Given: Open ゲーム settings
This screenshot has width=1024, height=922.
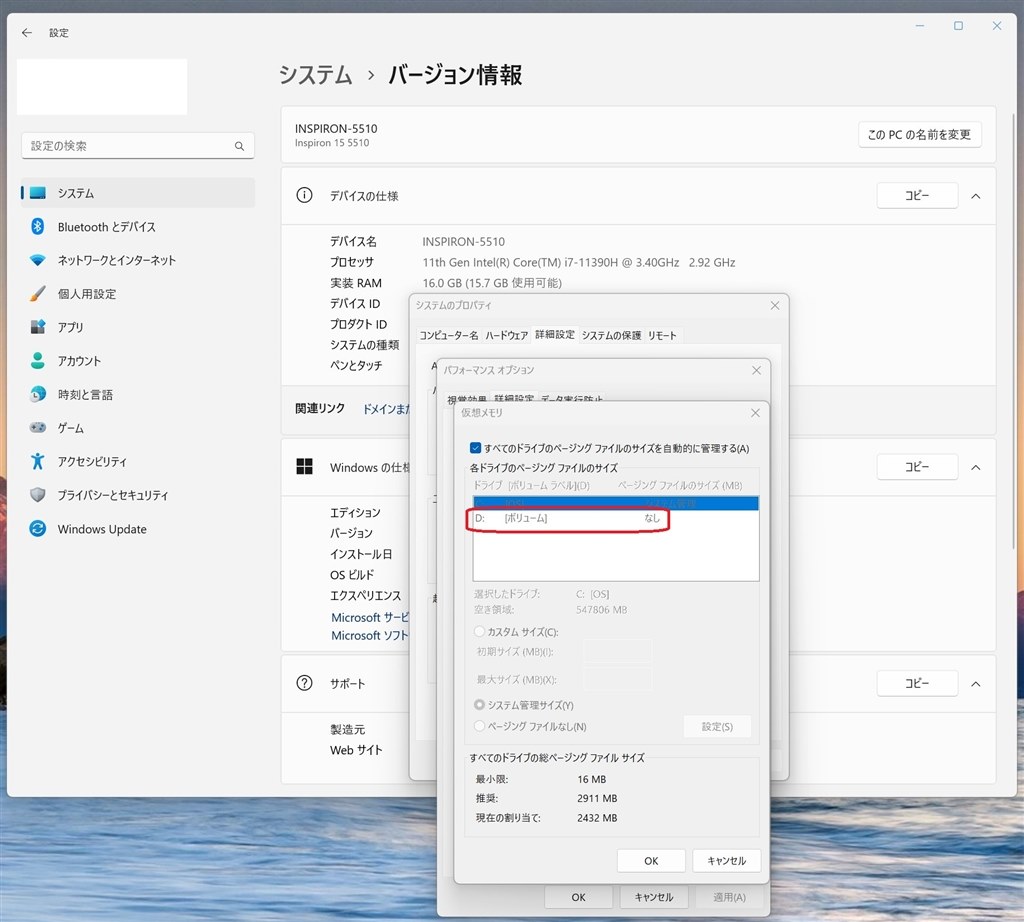Looking at the screenshot, I should (x=137, y=428).
